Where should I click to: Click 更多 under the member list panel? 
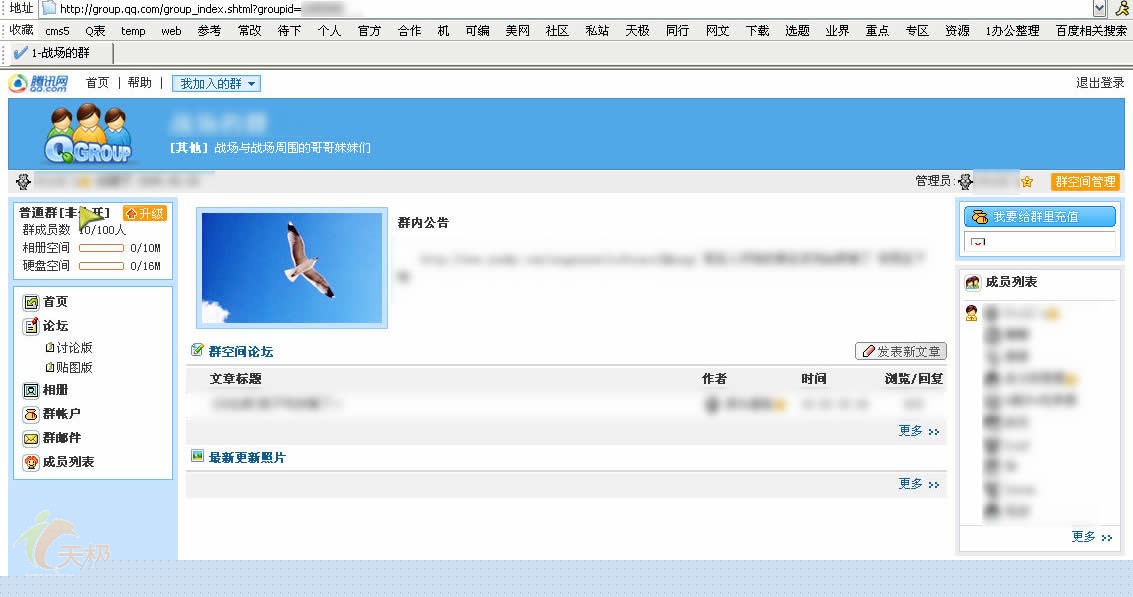tap(1091, 537)
